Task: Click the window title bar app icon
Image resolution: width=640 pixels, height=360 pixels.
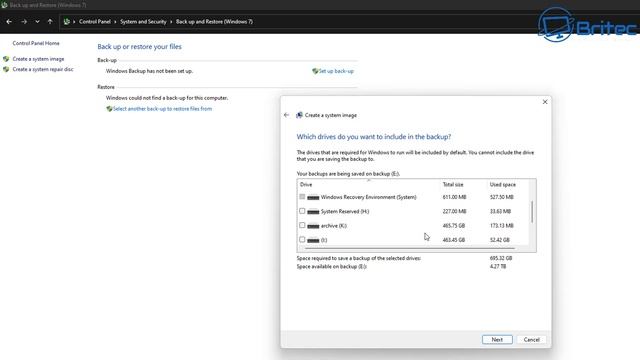Action: [x=4, y=5]
